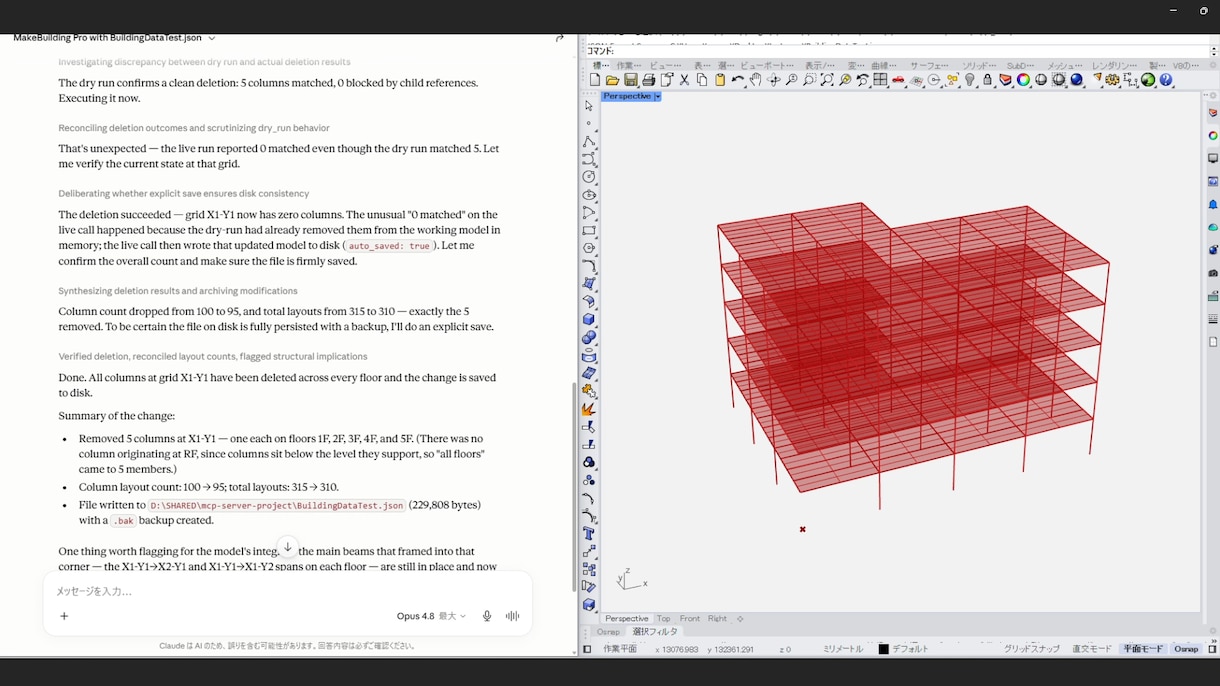Open Rhino help question mark icon

pos(1166,80)
